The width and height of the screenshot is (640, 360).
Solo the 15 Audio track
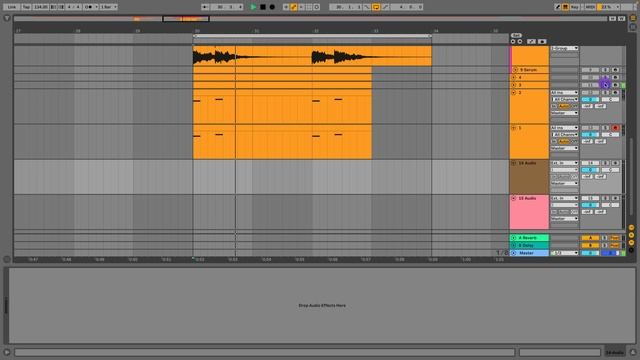point(605,198)
